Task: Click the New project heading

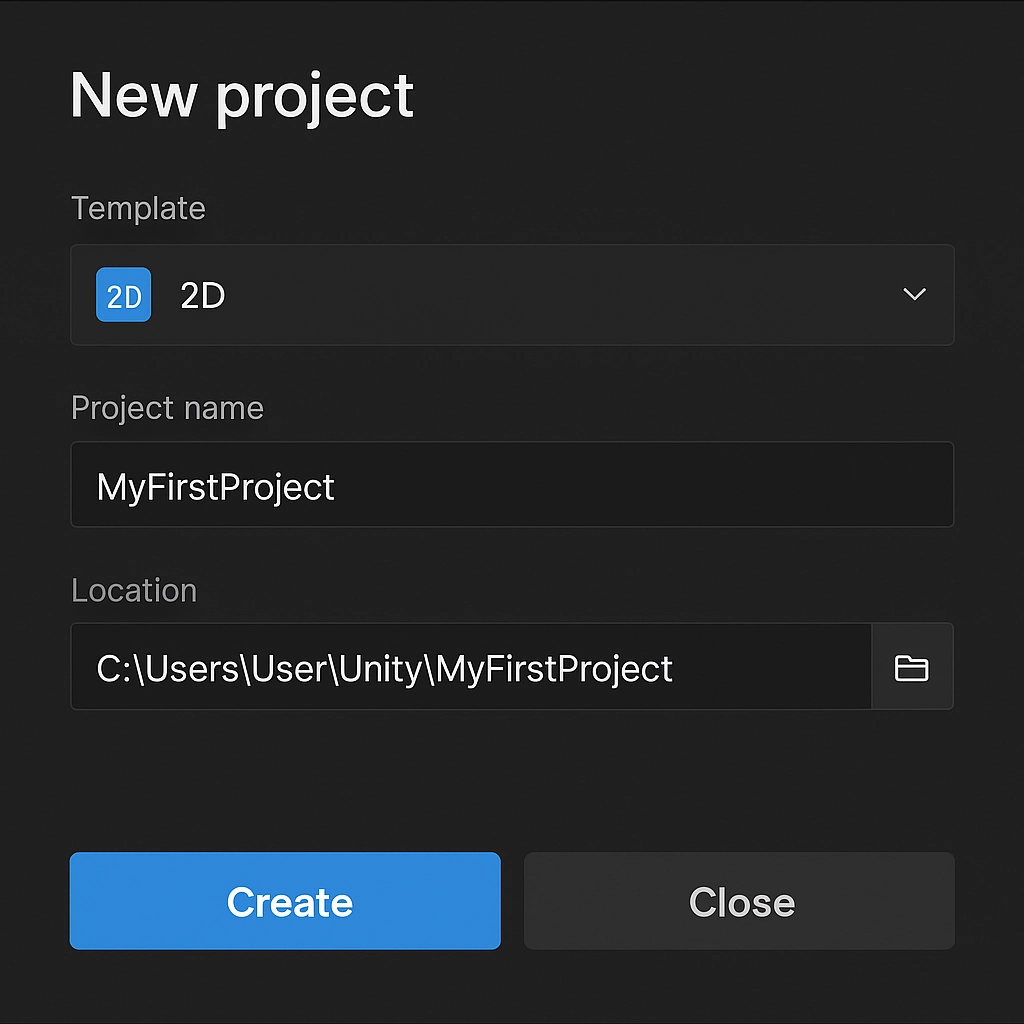Action: [x=242, y=97]
